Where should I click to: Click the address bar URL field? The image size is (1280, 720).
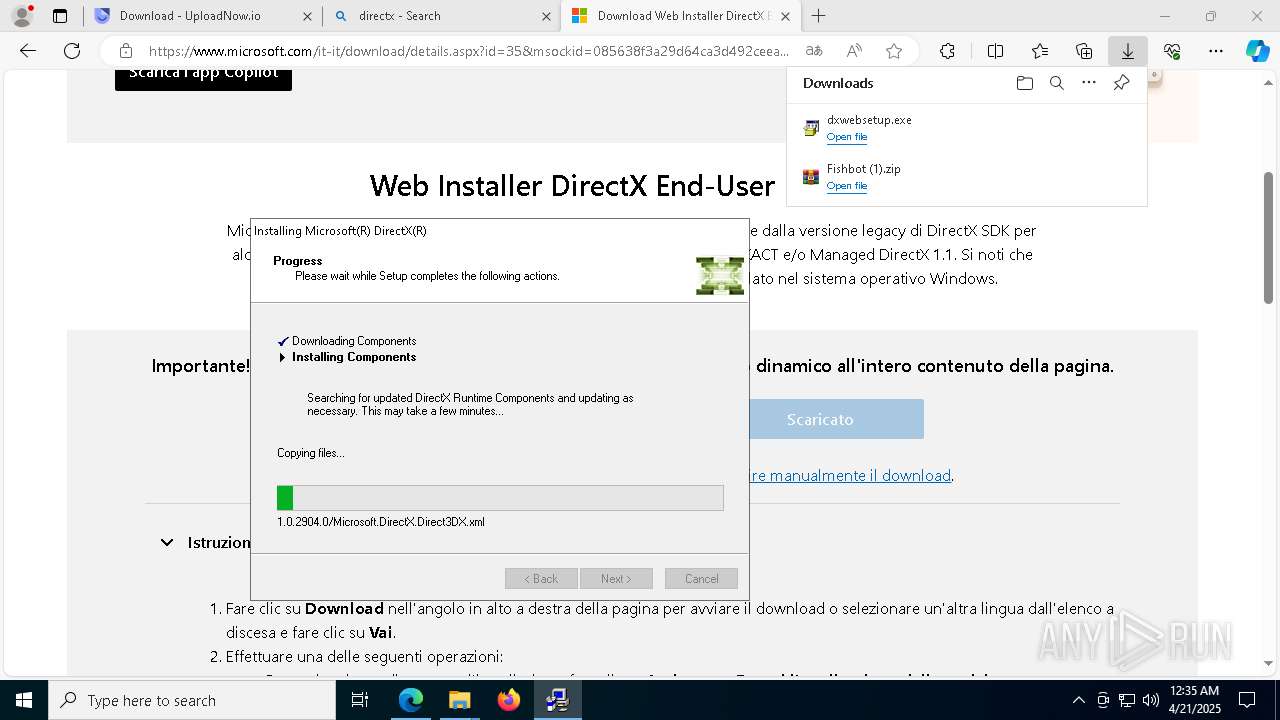click(469, 51)
